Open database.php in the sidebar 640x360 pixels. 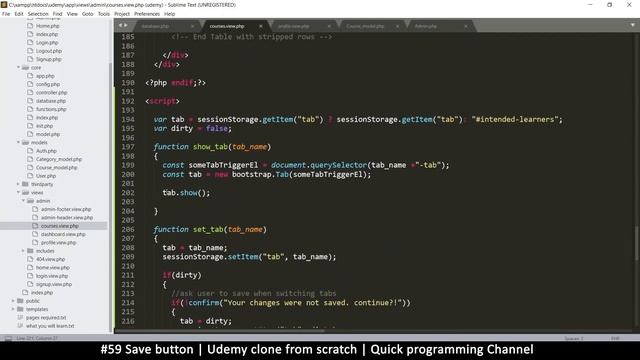(x=51, y=101)
